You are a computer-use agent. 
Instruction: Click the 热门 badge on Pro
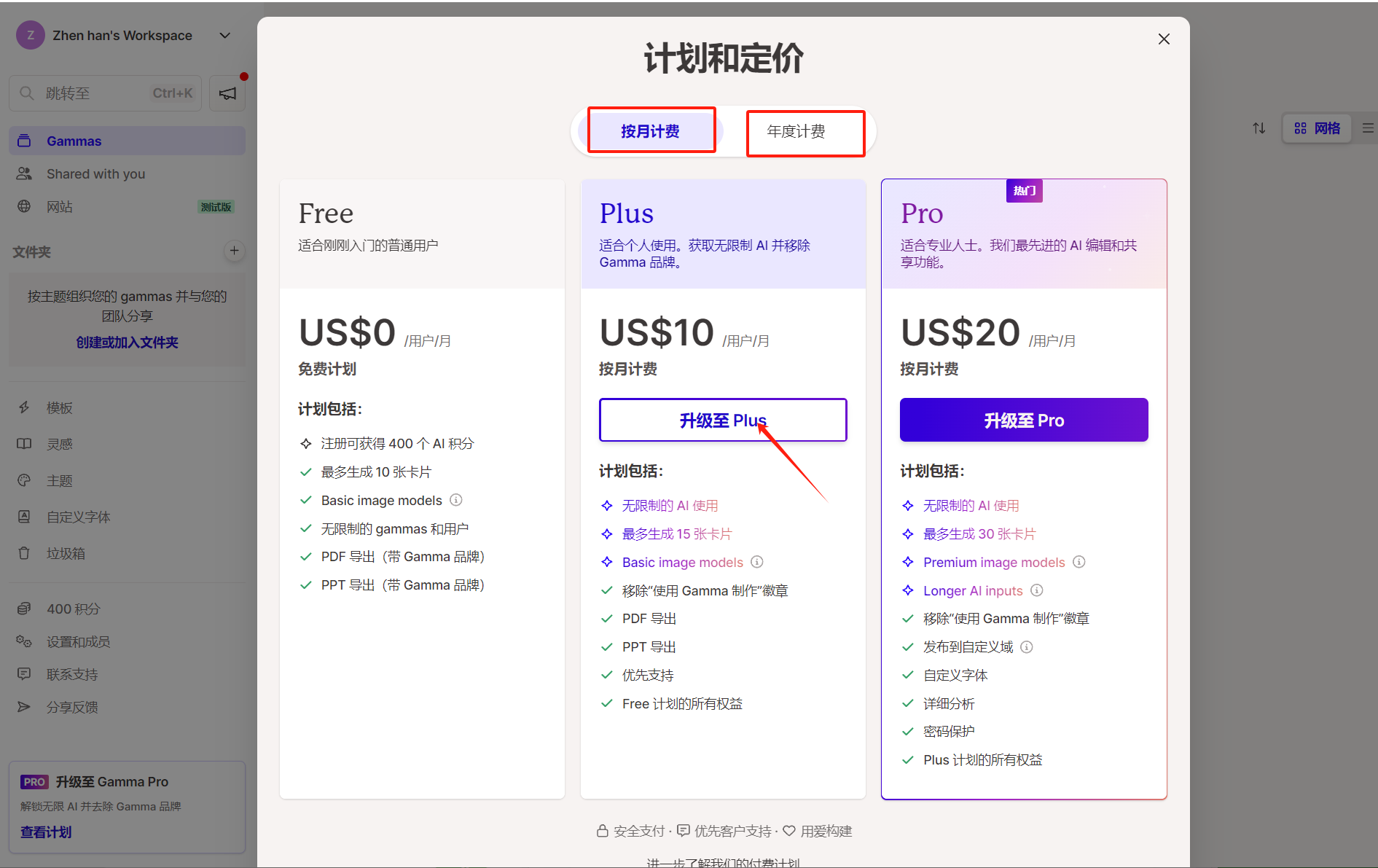1025,190
